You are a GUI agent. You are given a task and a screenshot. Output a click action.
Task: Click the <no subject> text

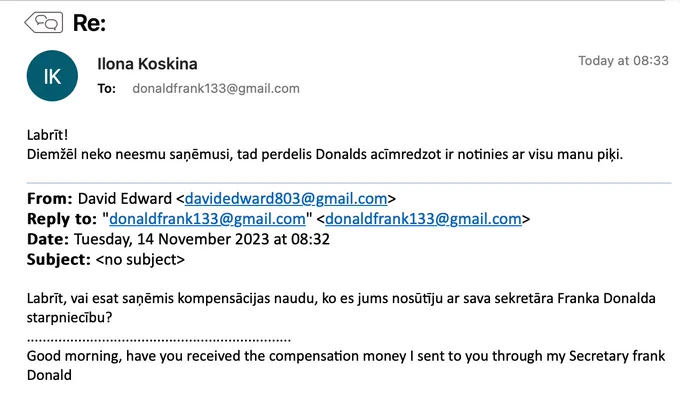click(x=140, y=259)
